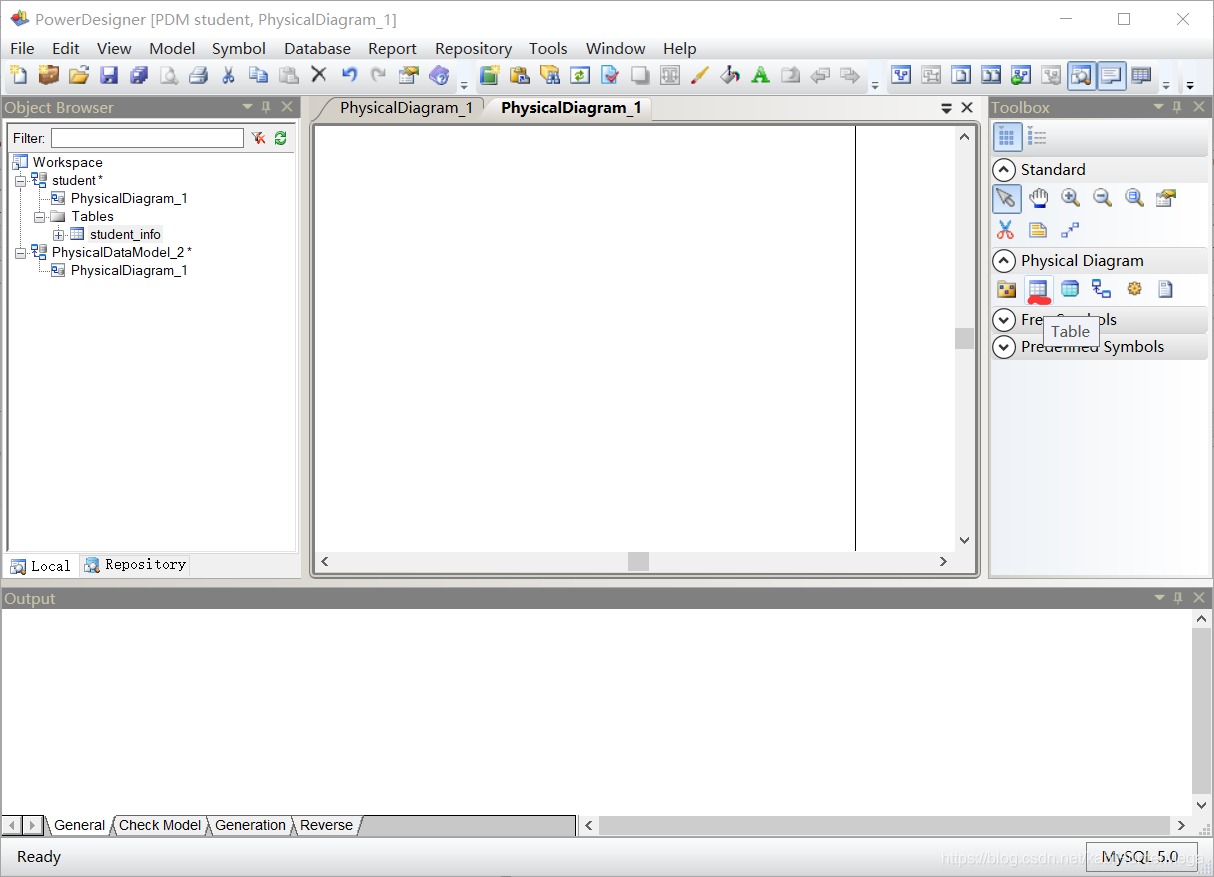This screenshot has height=877, width=1214.
Task: Click the New Project briefcase icon
Action: tap(49, 75)
